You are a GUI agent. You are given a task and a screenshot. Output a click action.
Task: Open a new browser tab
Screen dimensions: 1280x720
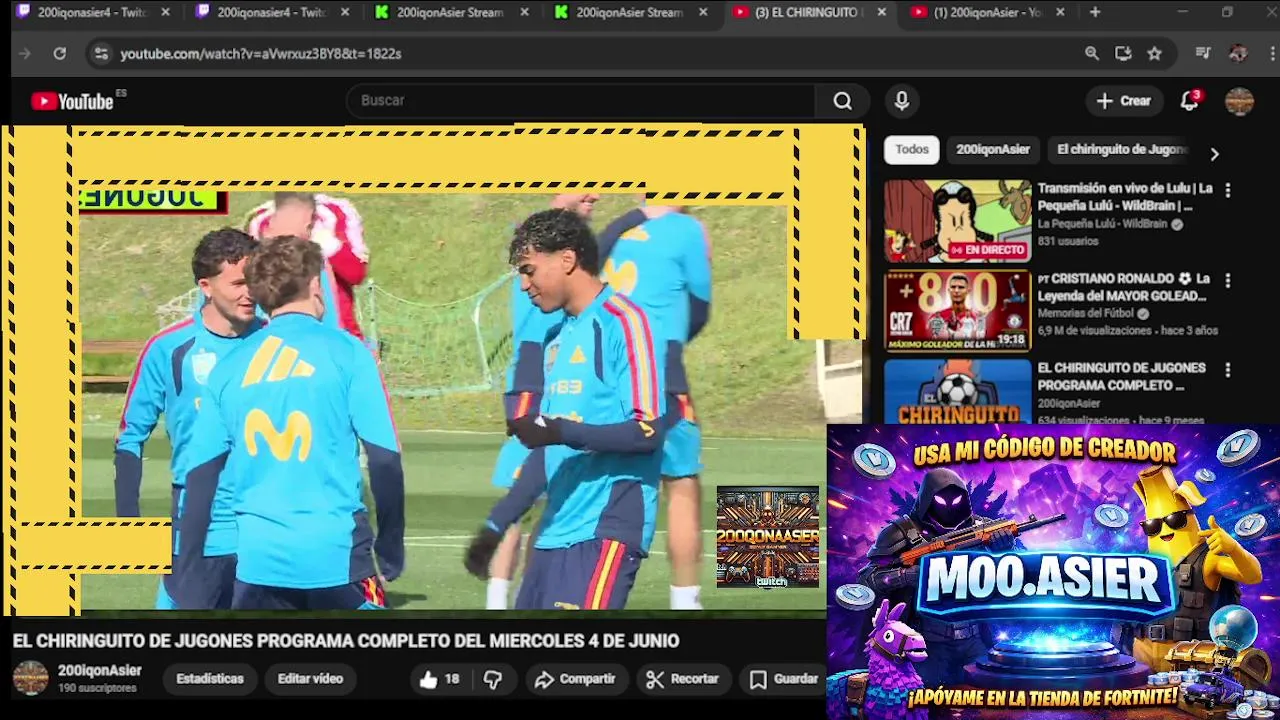tap(1095, 12)
